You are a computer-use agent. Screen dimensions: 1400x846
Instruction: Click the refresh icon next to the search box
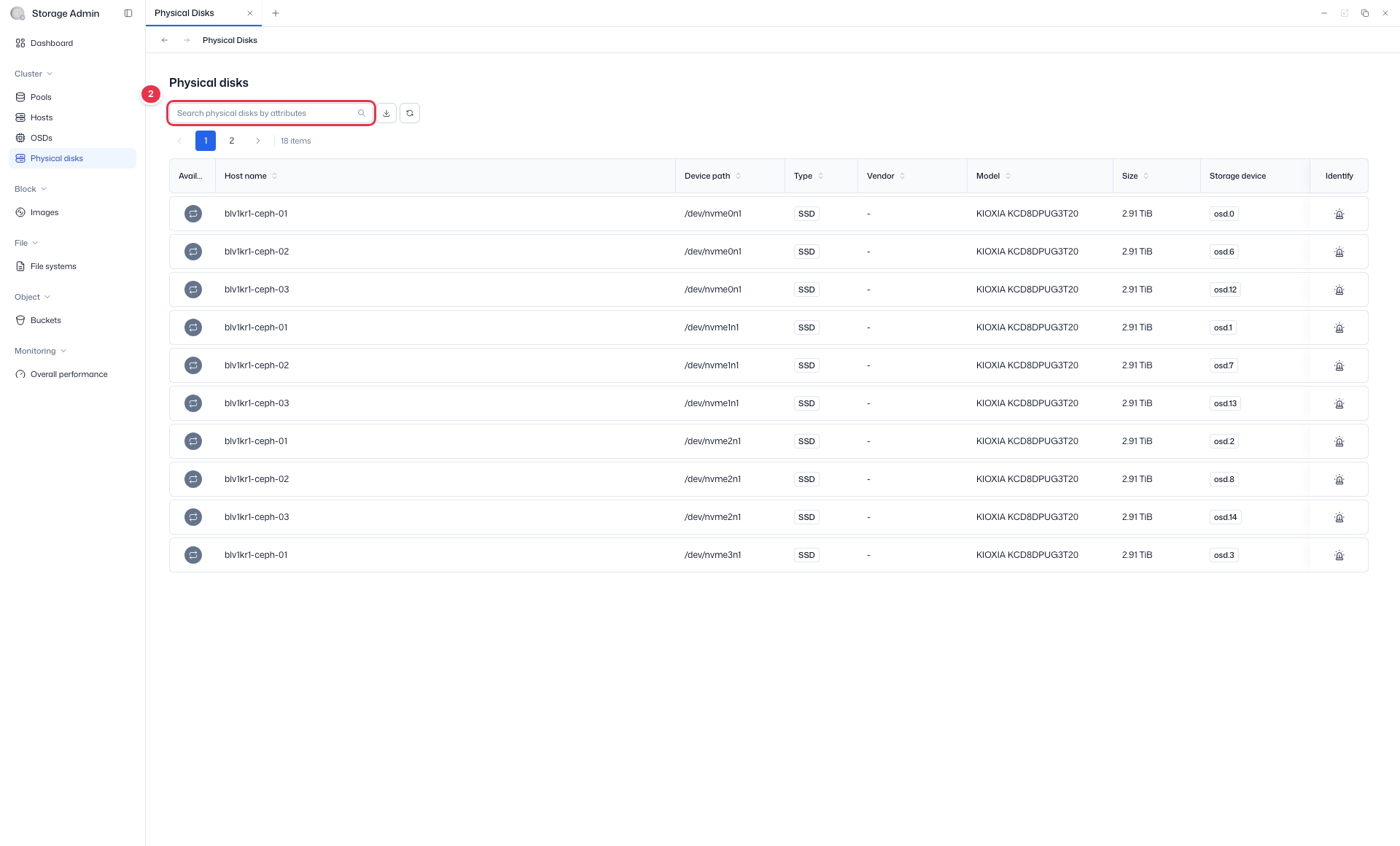click(410, 113)
